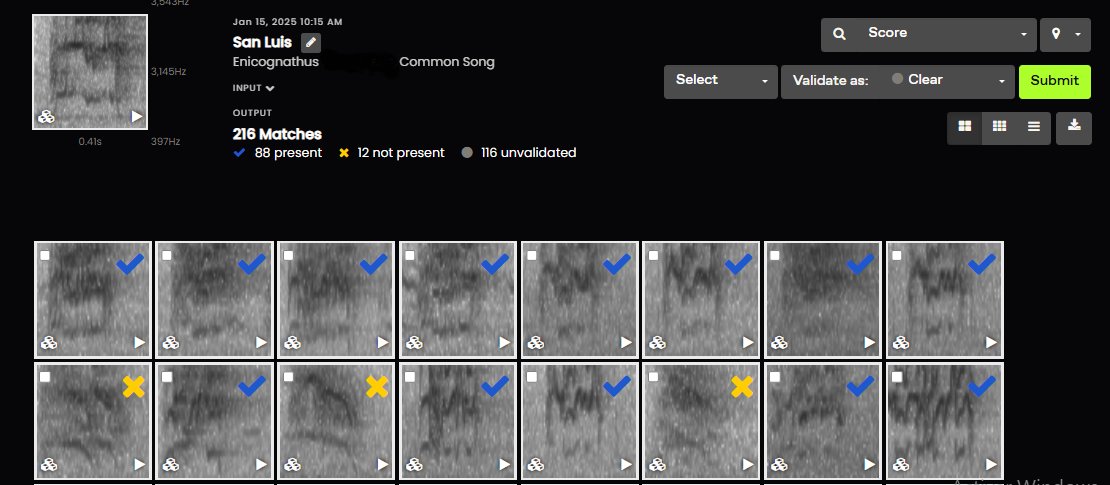Click blue checkmark on second row eighth match
Screen dimensions: 1110x485
pyautogui.click(x=982, y=386)
